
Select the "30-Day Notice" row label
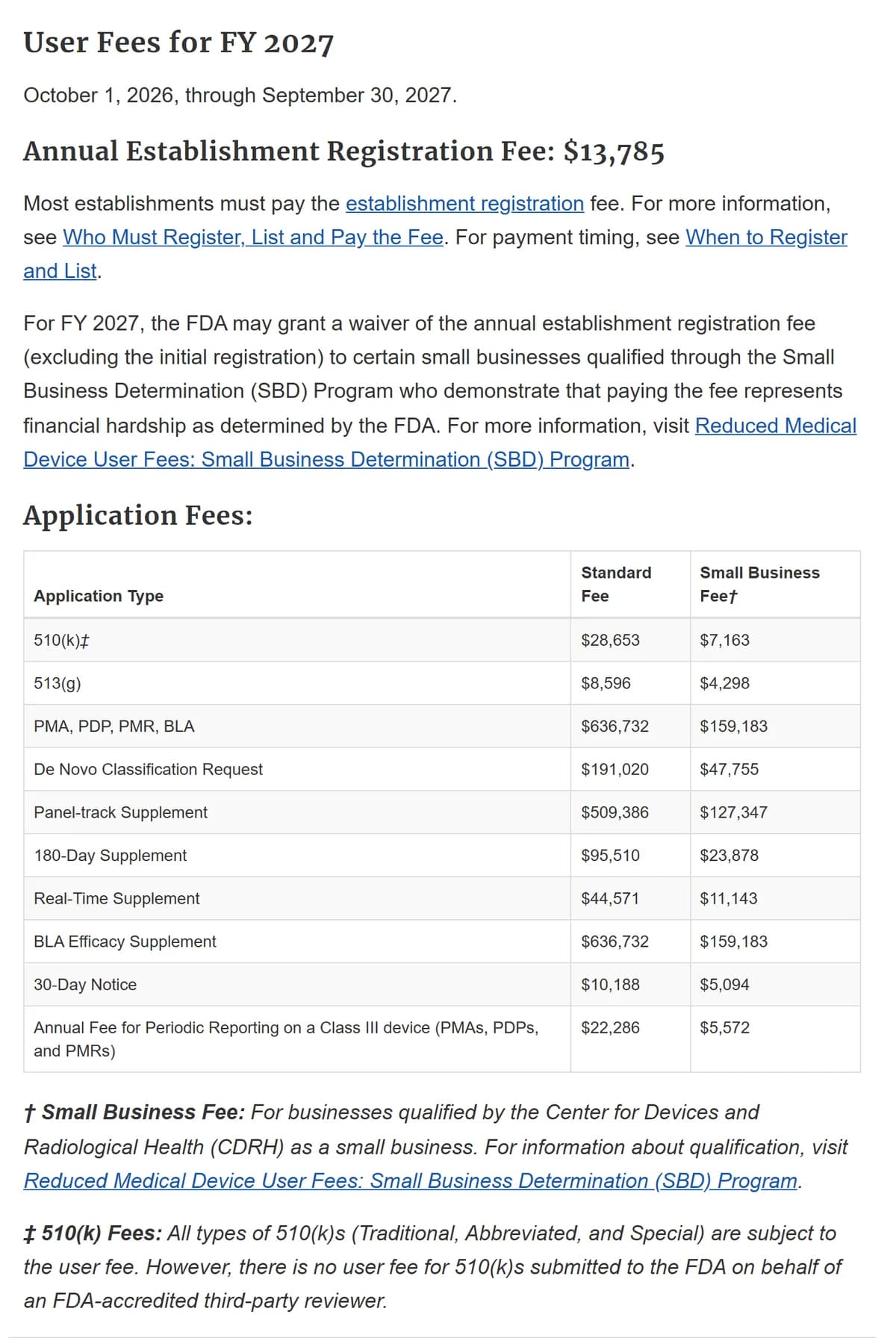pyautogui.click(x=86, y=985)
